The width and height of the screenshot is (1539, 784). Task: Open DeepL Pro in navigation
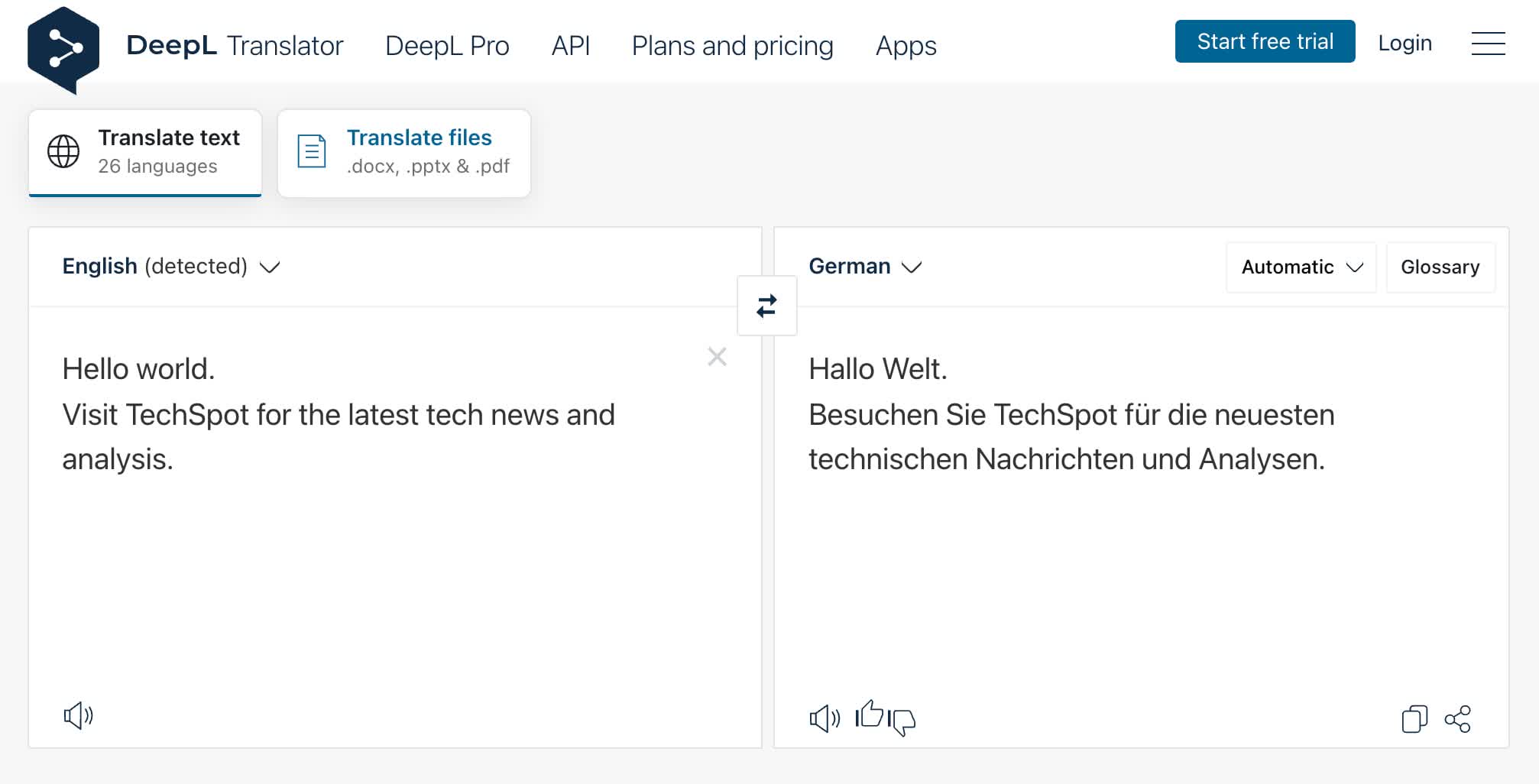tap(447, 46)
